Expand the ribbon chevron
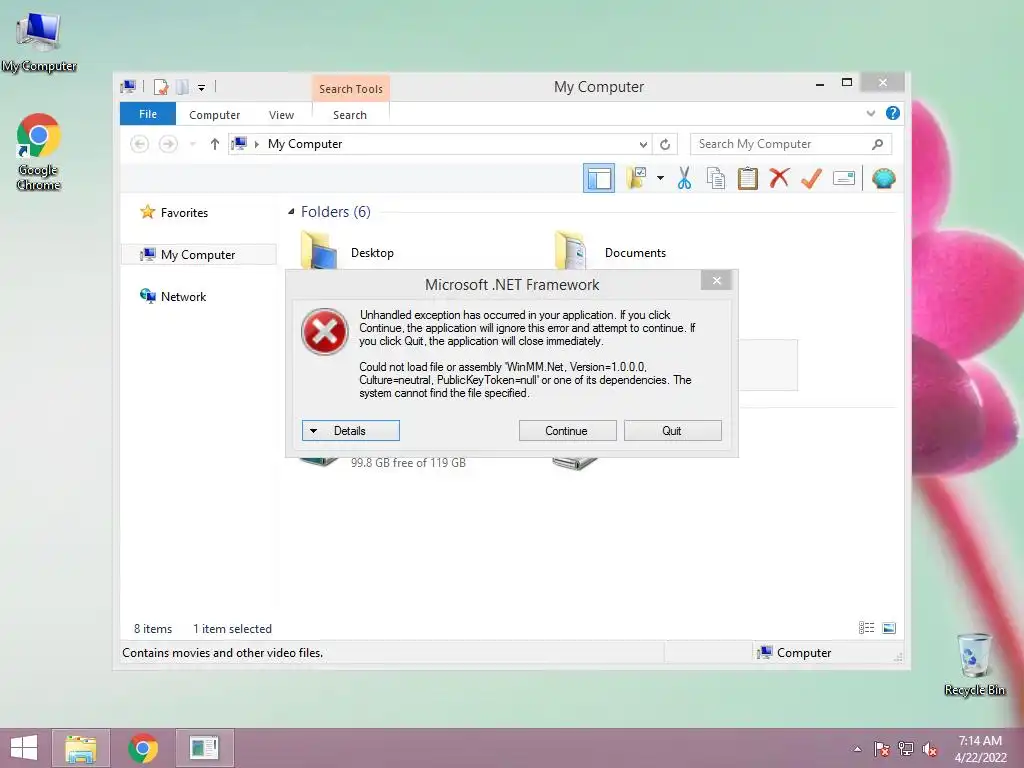The image size is (1024, 768). click(871, 113)
